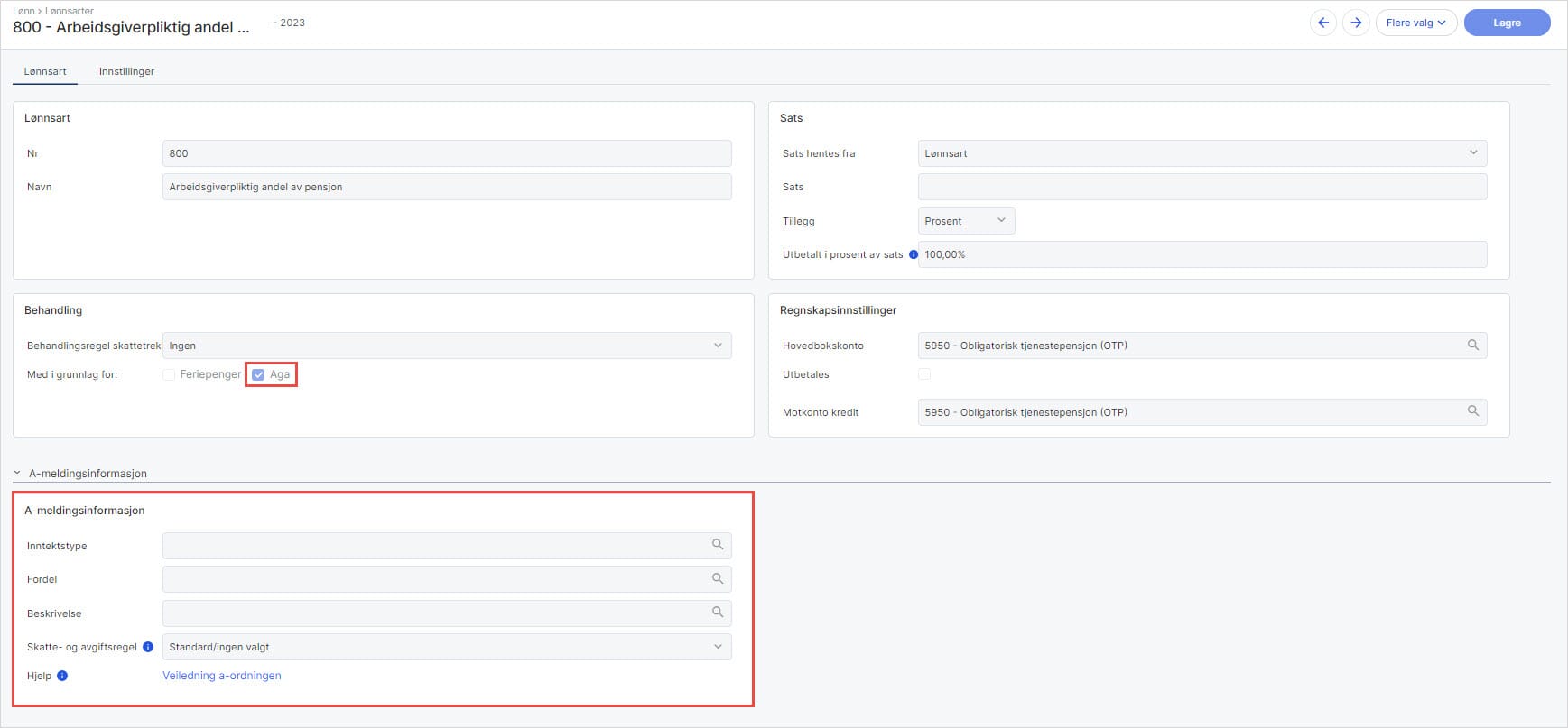Go to previous wage type arrow
This screenshot has width=1568, height=728.
pos(1323,23)
